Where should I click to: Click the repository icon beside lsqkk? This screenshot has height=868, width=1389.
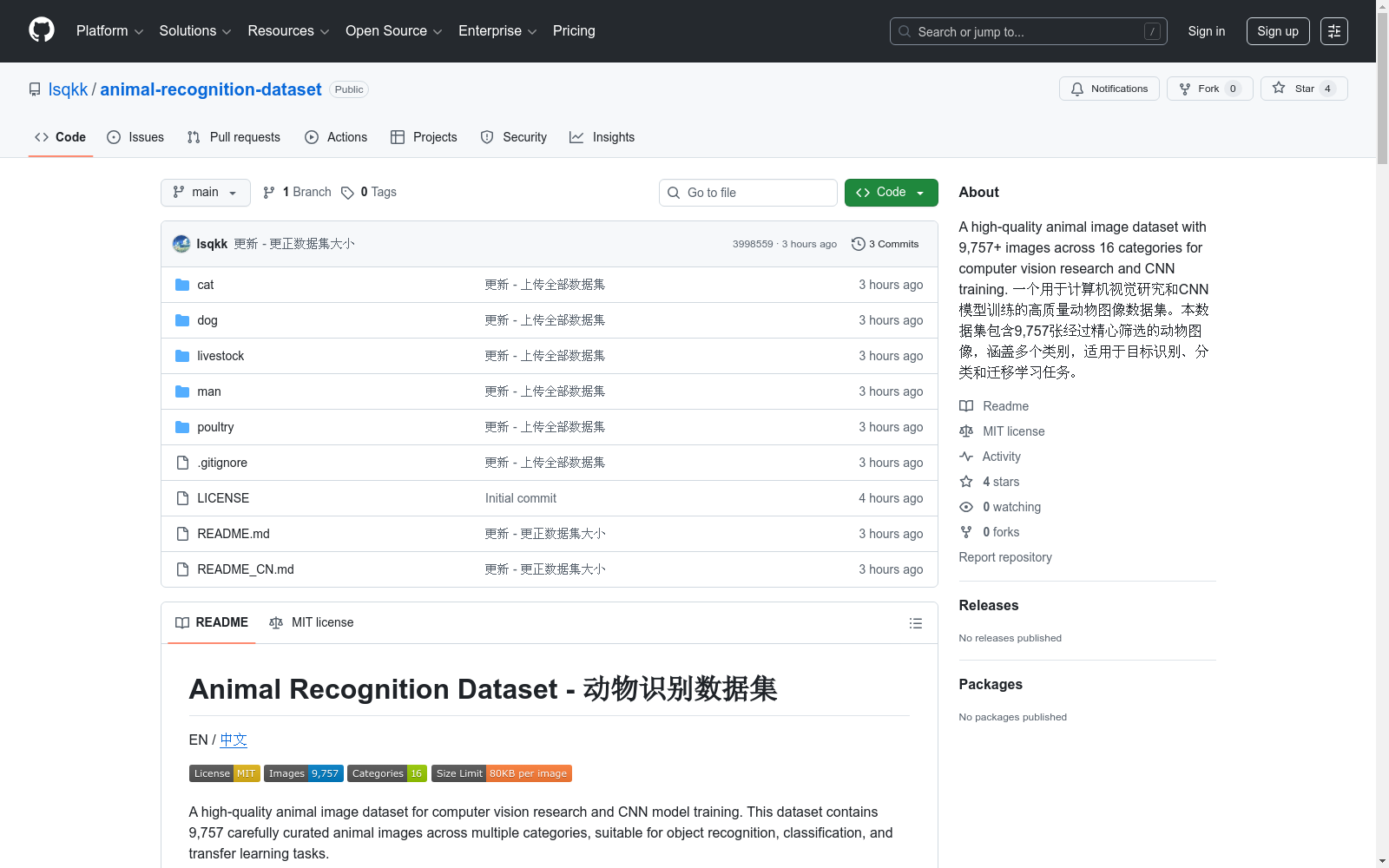tap(35, 89)
